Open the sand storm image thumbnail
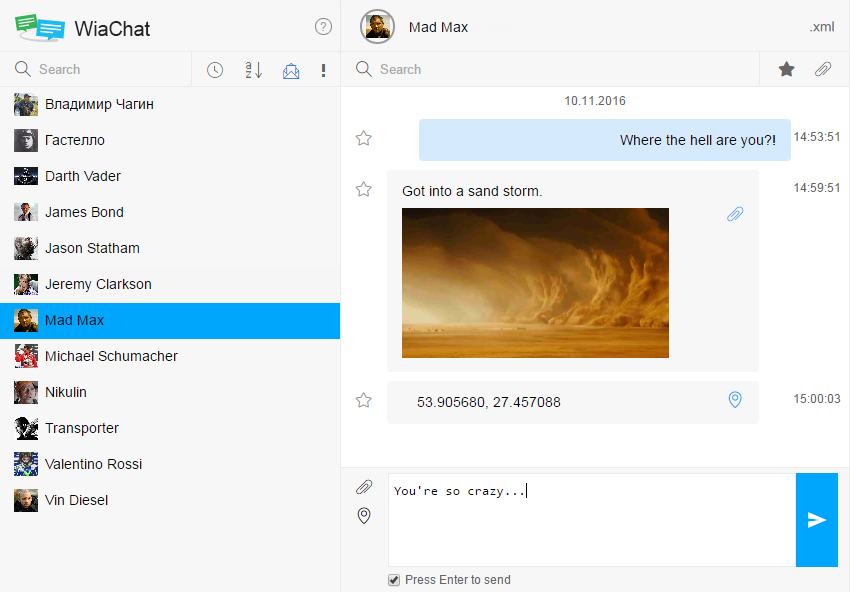This screenshot has height=592, width=850. pos(535,283)
